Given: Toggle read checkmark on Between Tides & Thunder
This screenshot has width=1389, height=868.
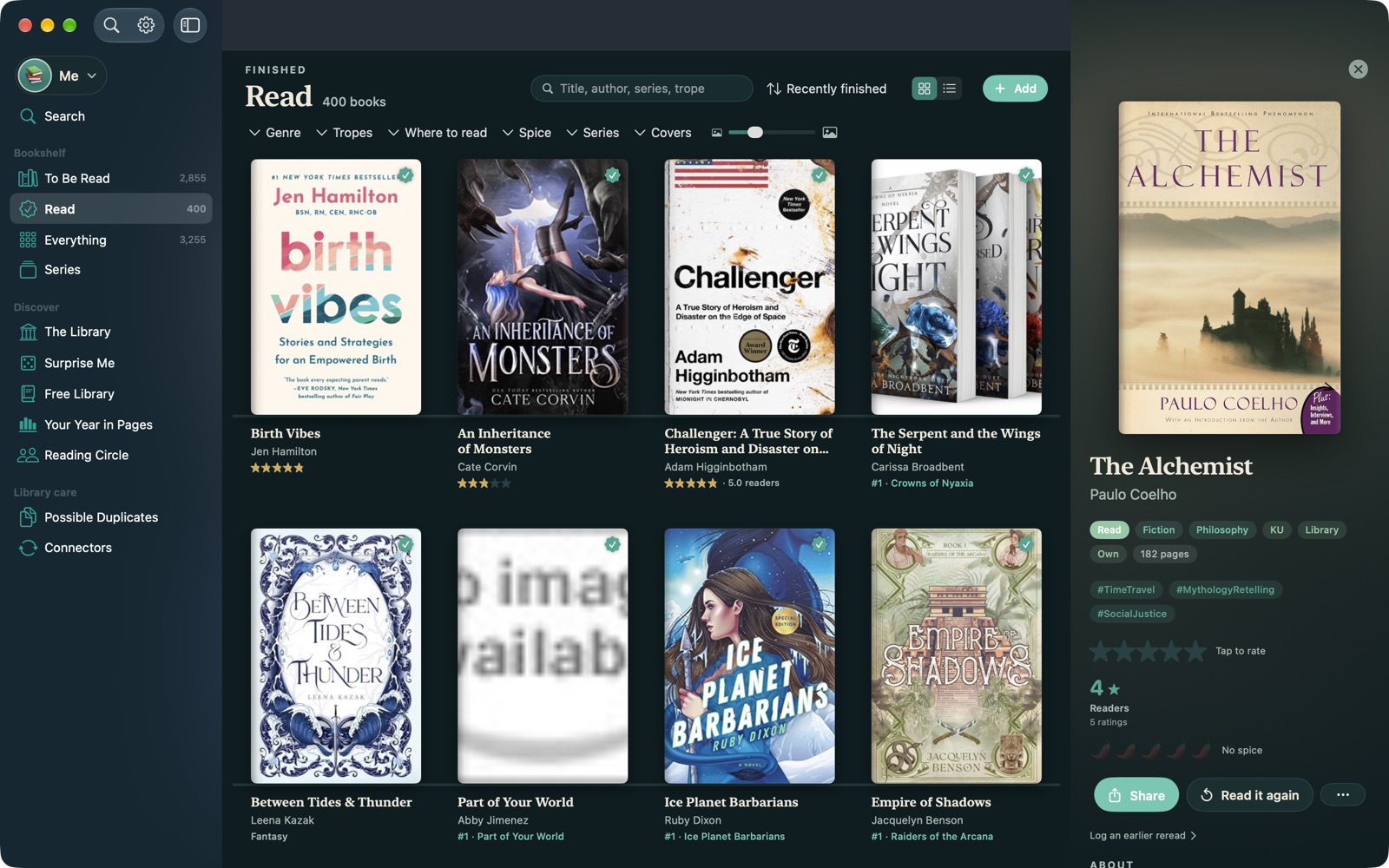Looking at the screenshot, I should click(405, 544).
